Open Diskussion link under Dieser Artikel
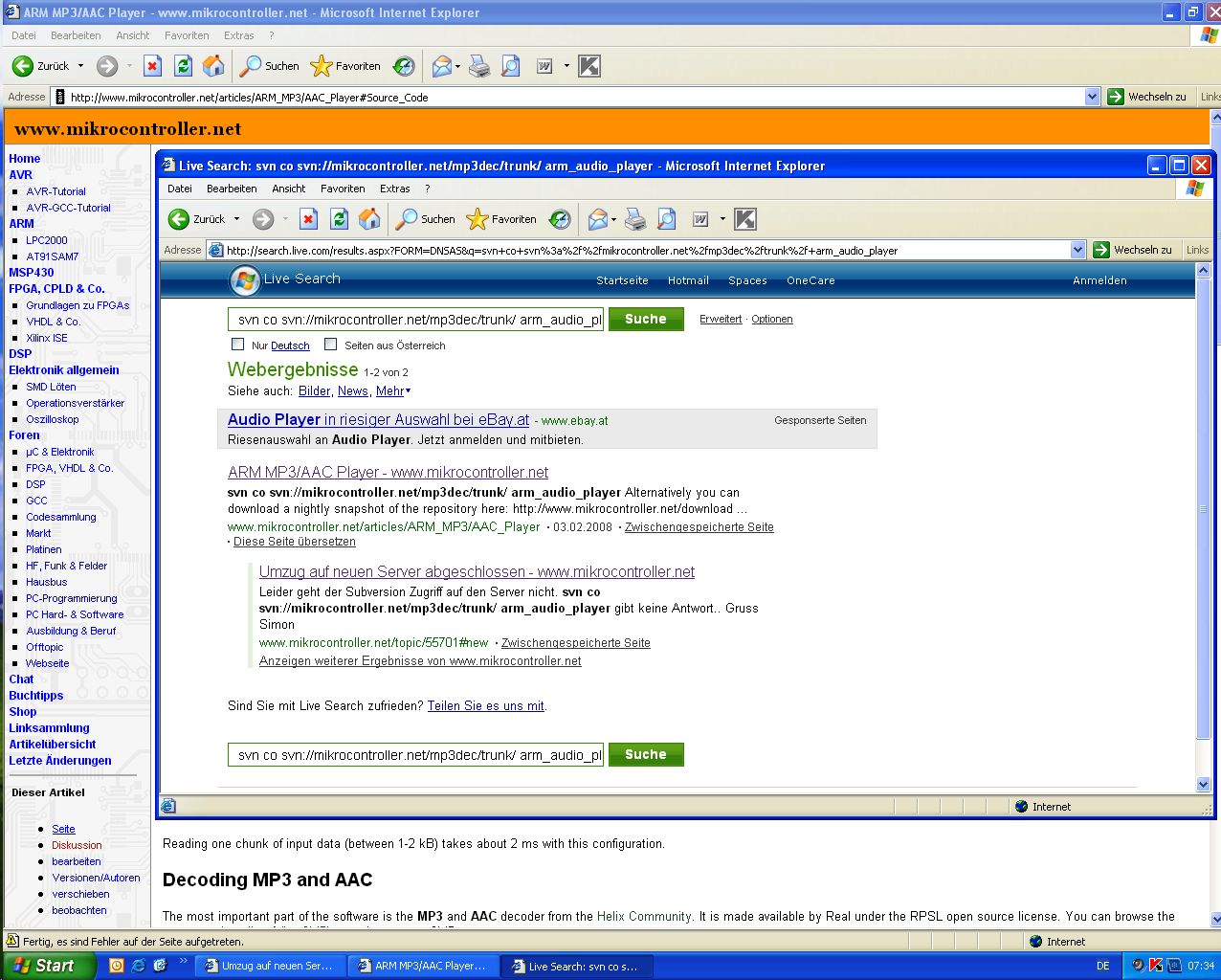The height and width of the screenshot is (980, 1221). [x=77, y=845]
